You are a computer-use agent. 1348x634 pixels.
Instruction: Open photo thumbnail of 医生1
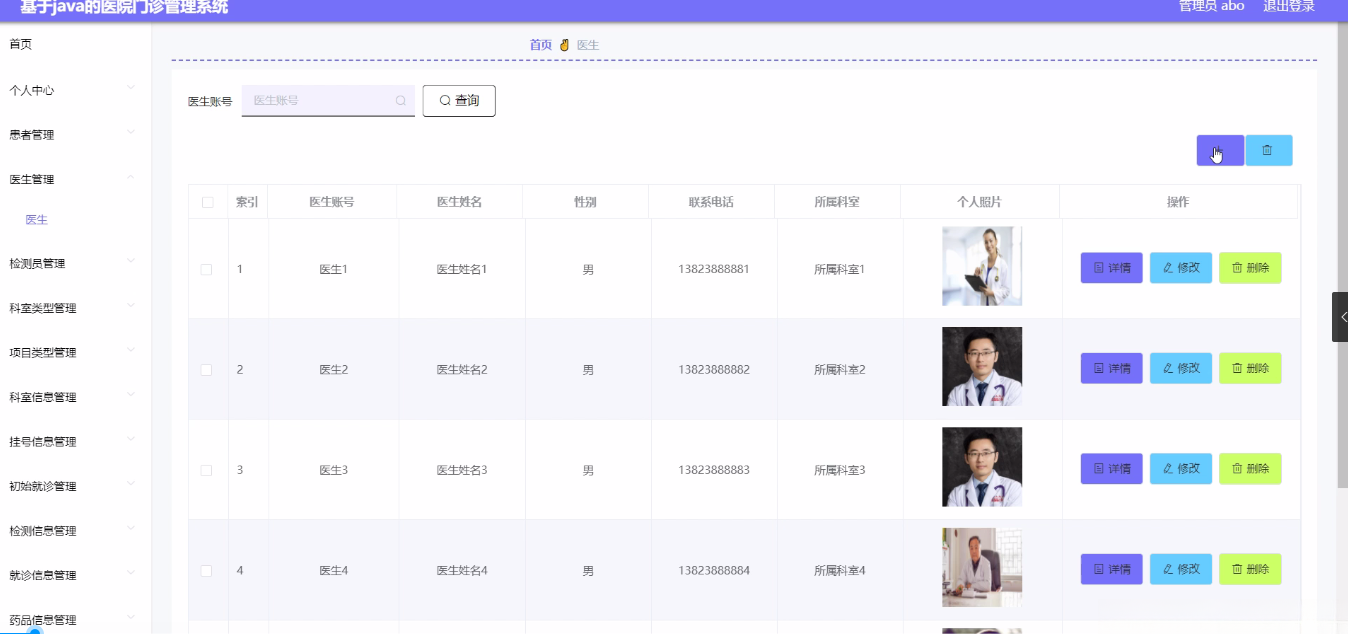982,266
